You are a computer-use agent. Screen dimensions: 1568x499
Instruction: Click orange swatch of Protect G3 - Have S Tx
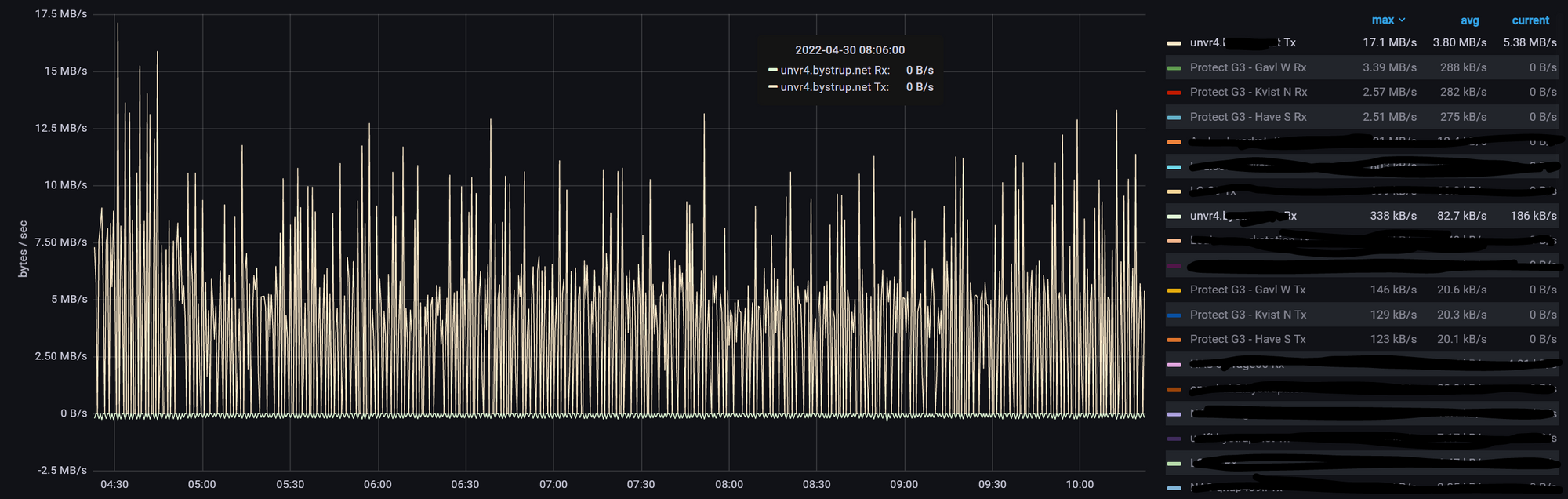tap(1174, 340)
